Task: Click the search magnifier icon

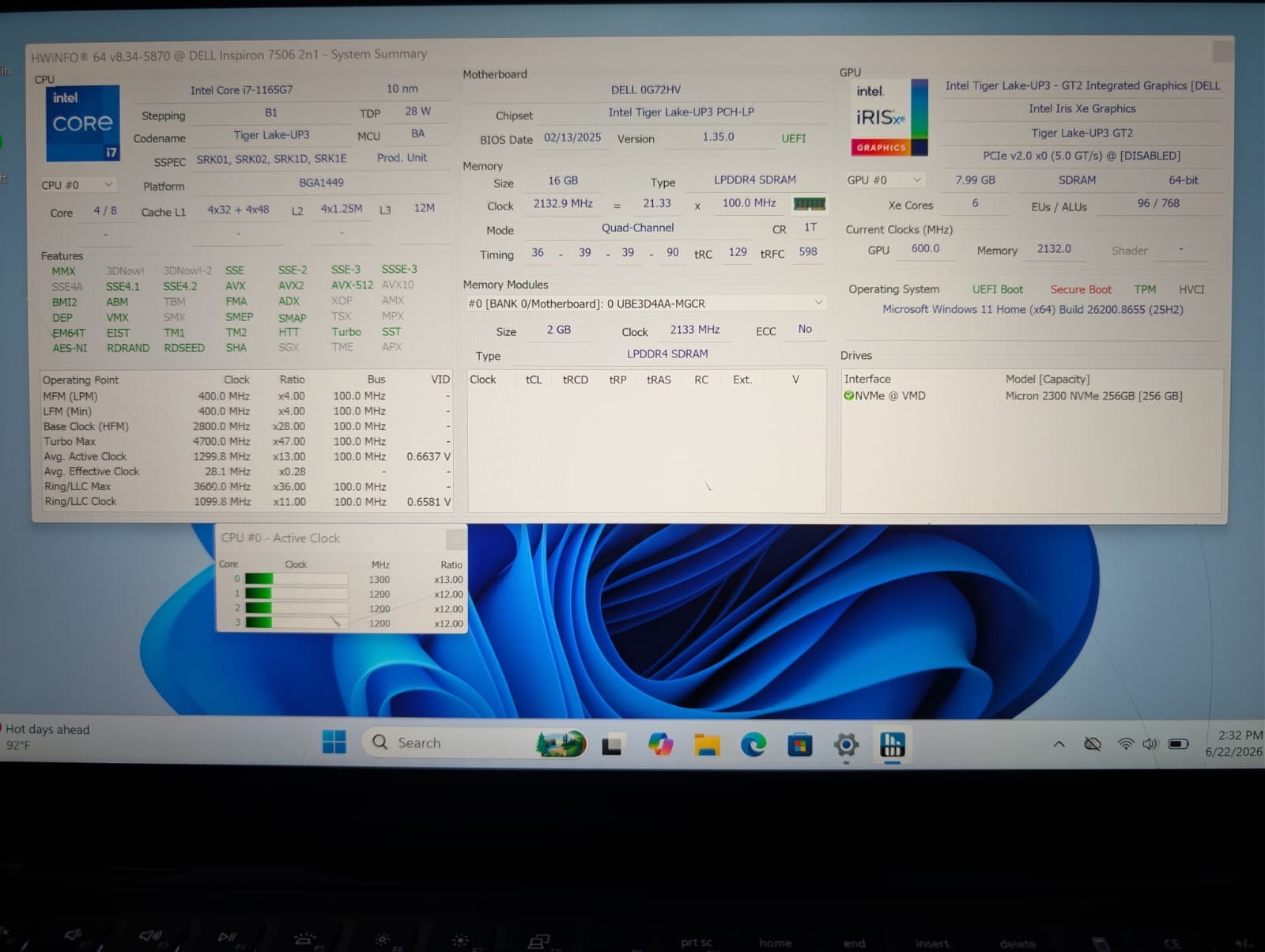Action: pos(380,742)
